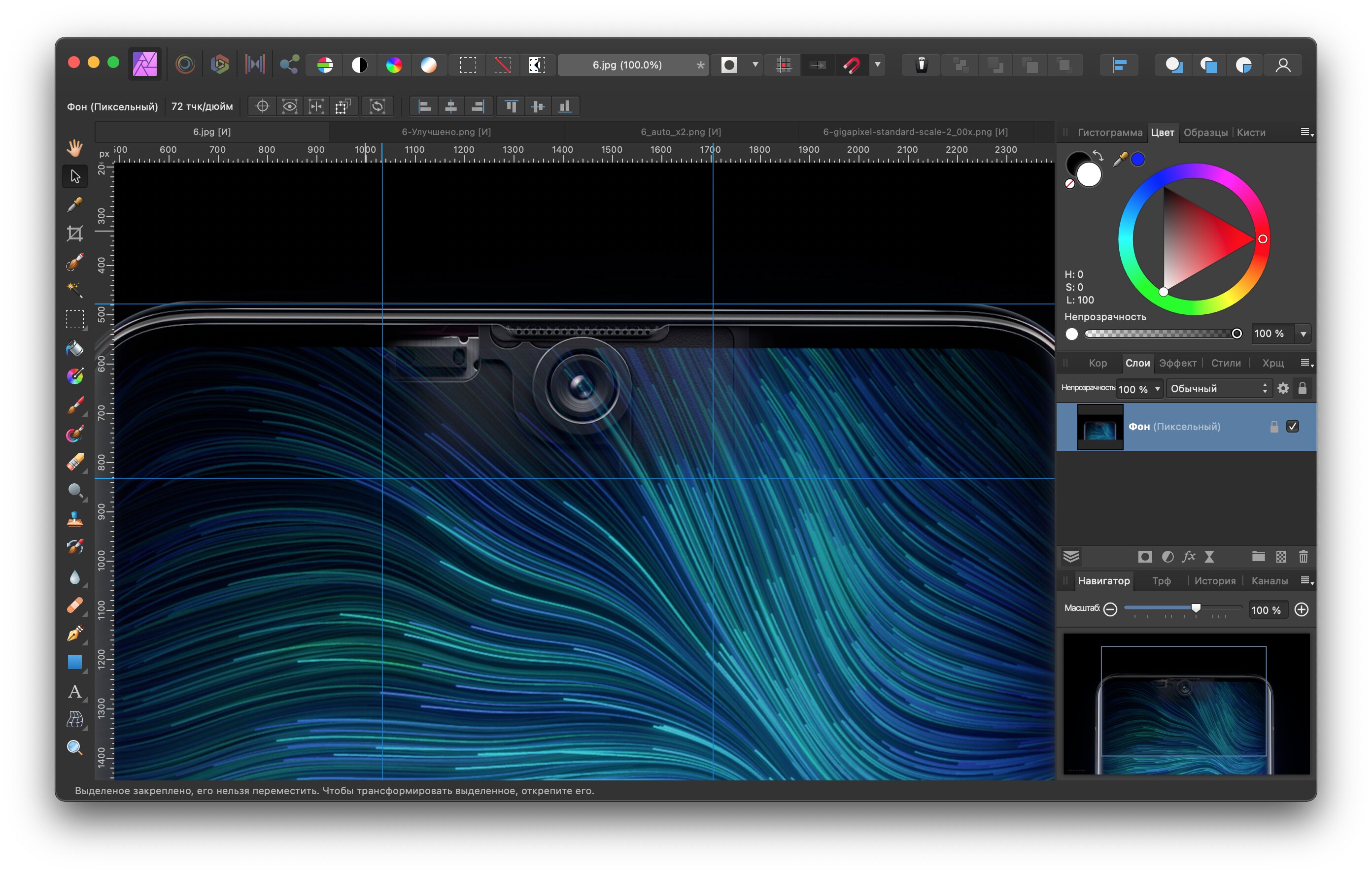Viewport: 1372px width, 874px height.
Task: Toggle the Quick Mask button in toolbar
Action: [x=729, y=65]
